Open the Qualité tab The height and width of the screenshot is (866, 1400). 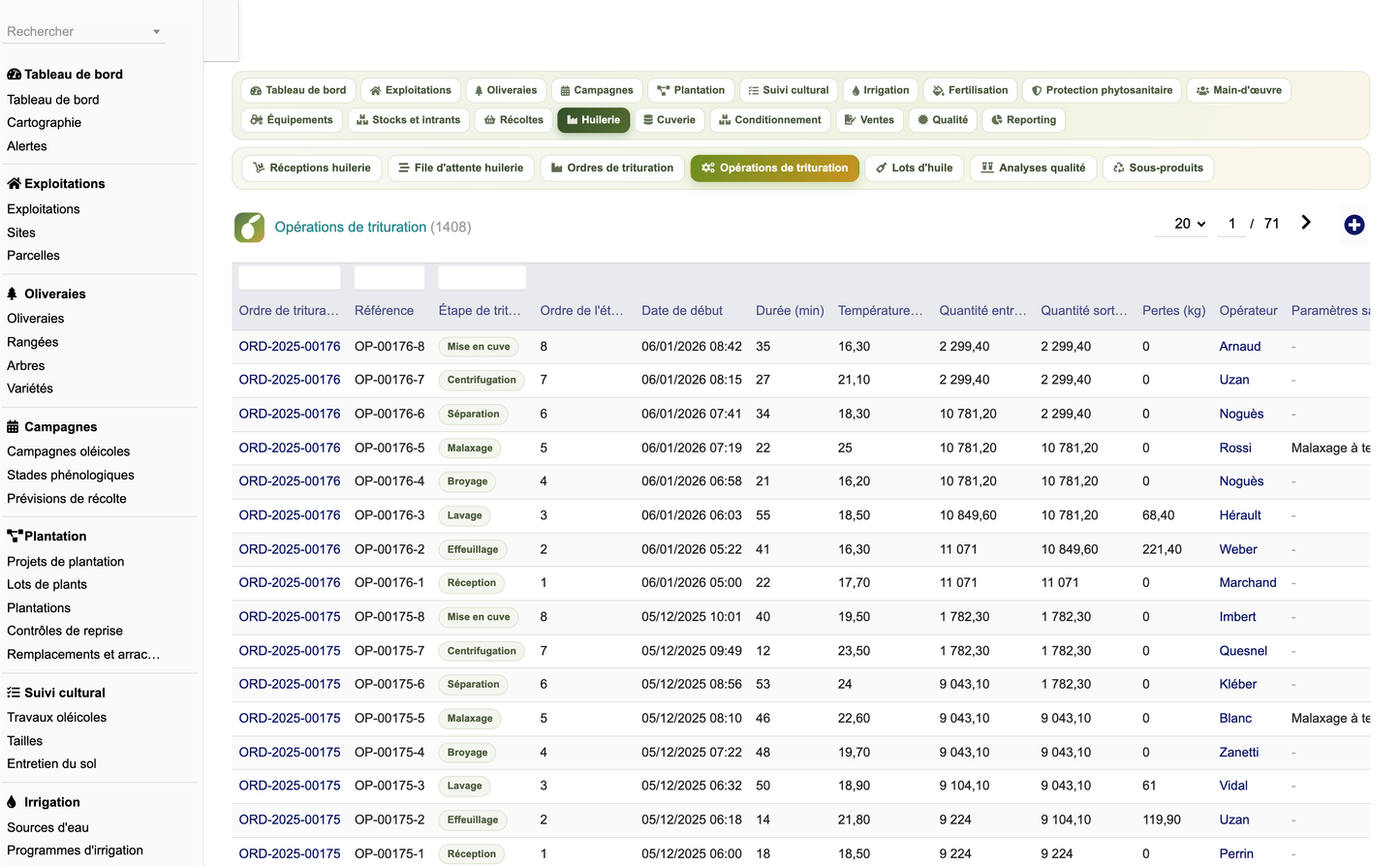click(x=943, y=120)
